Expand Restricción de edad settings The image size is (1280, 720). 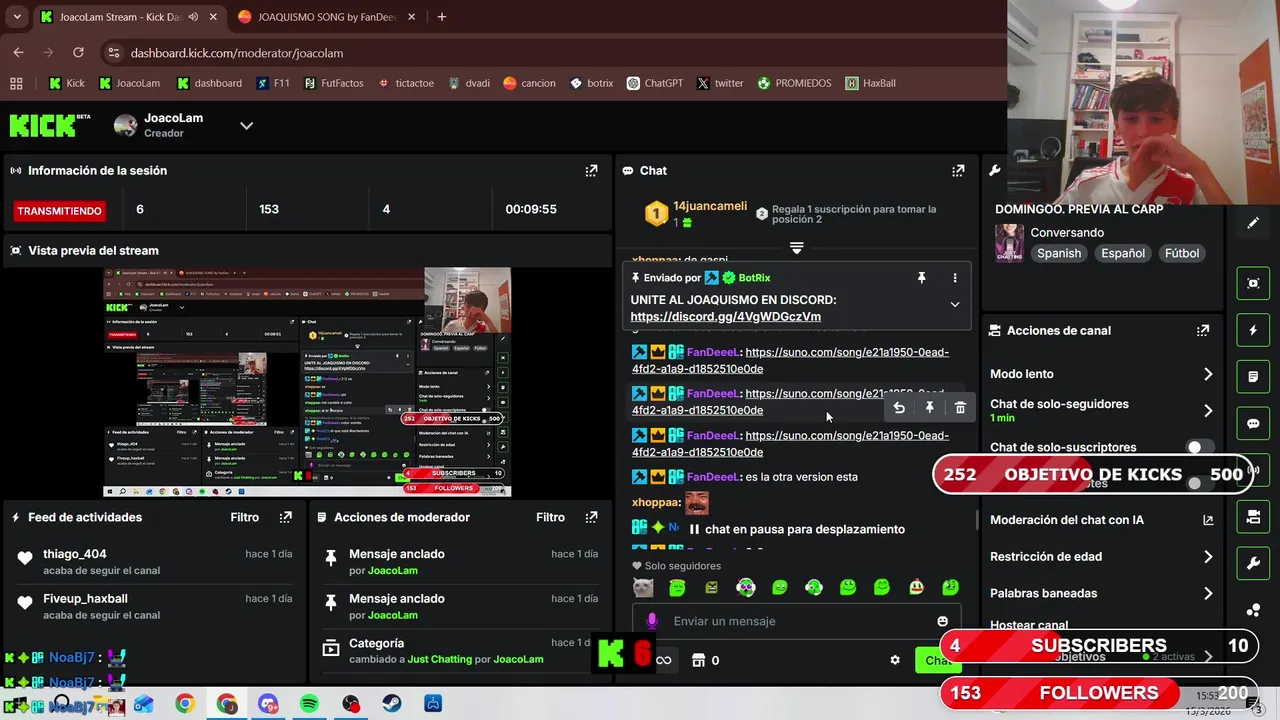1208,557
